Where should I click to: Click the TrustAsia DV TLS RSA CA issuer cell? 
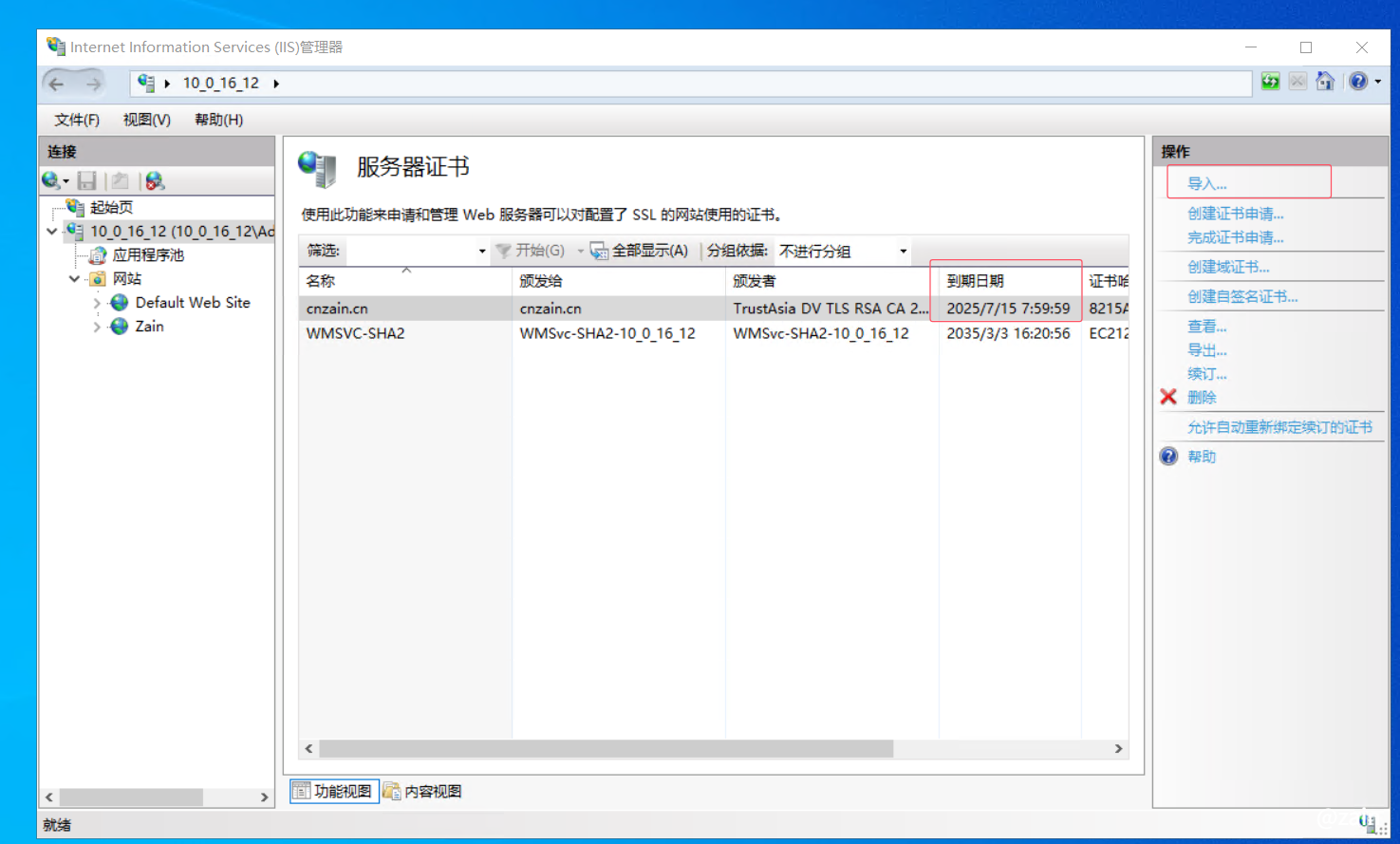click(831, 309)
